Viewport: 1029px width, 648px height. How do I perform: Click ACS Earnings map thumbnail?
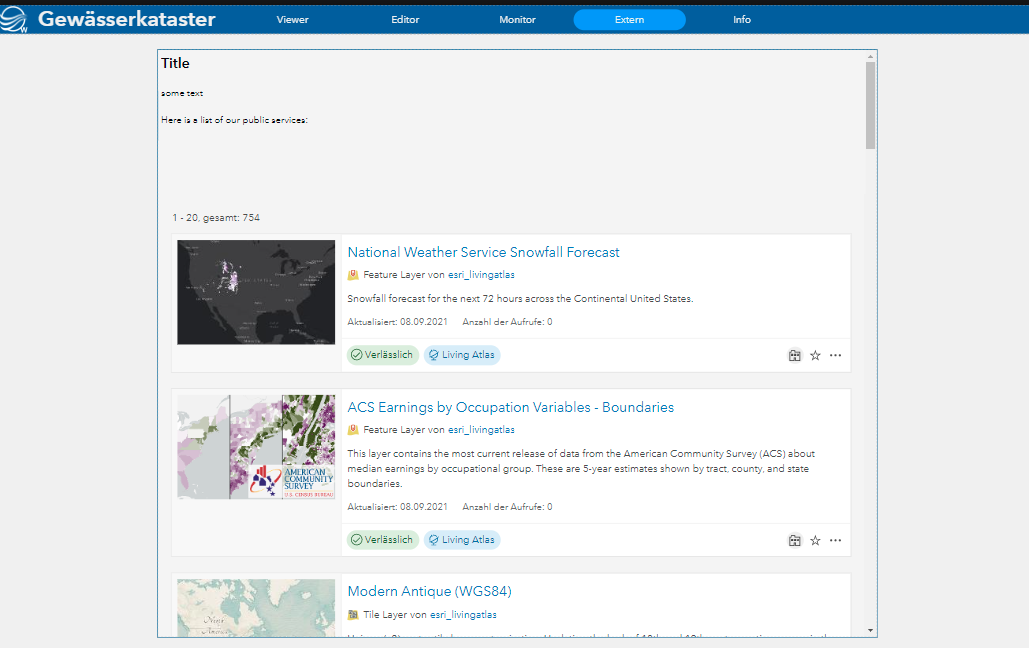(256, 447)
